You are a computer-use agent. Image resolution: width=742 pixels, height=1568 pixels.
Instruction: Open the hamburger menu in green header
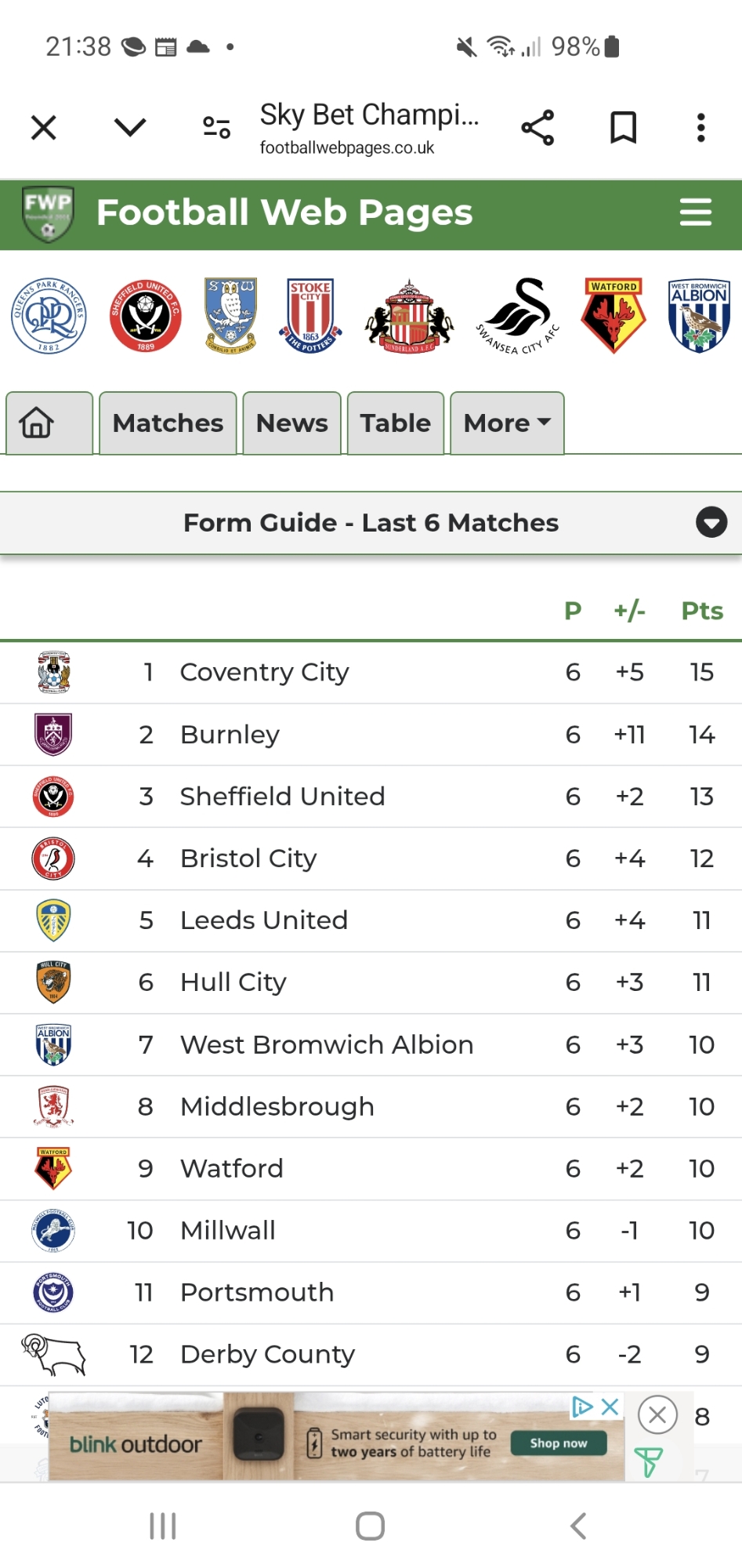pyautogui.click(x=695, y=212)
